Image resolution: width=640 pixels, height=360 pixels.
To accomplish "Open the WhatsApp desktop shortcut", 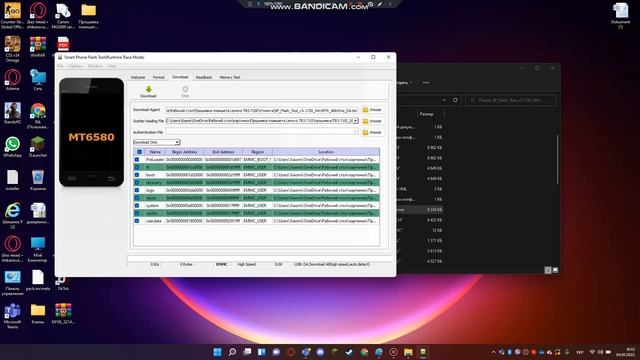I will pyautogui.click(x=12, y=147).
